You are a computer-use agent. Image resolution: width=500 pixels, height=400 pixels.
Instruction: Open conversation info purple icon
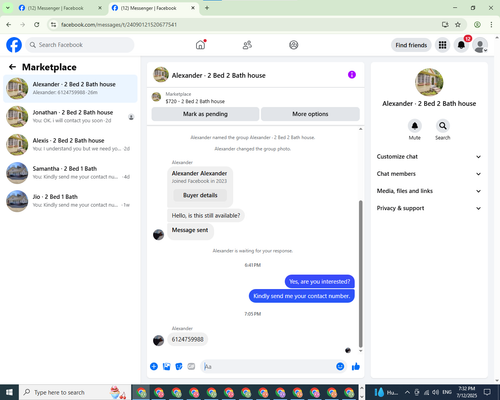pyautogui.click(x=352, y=75)
